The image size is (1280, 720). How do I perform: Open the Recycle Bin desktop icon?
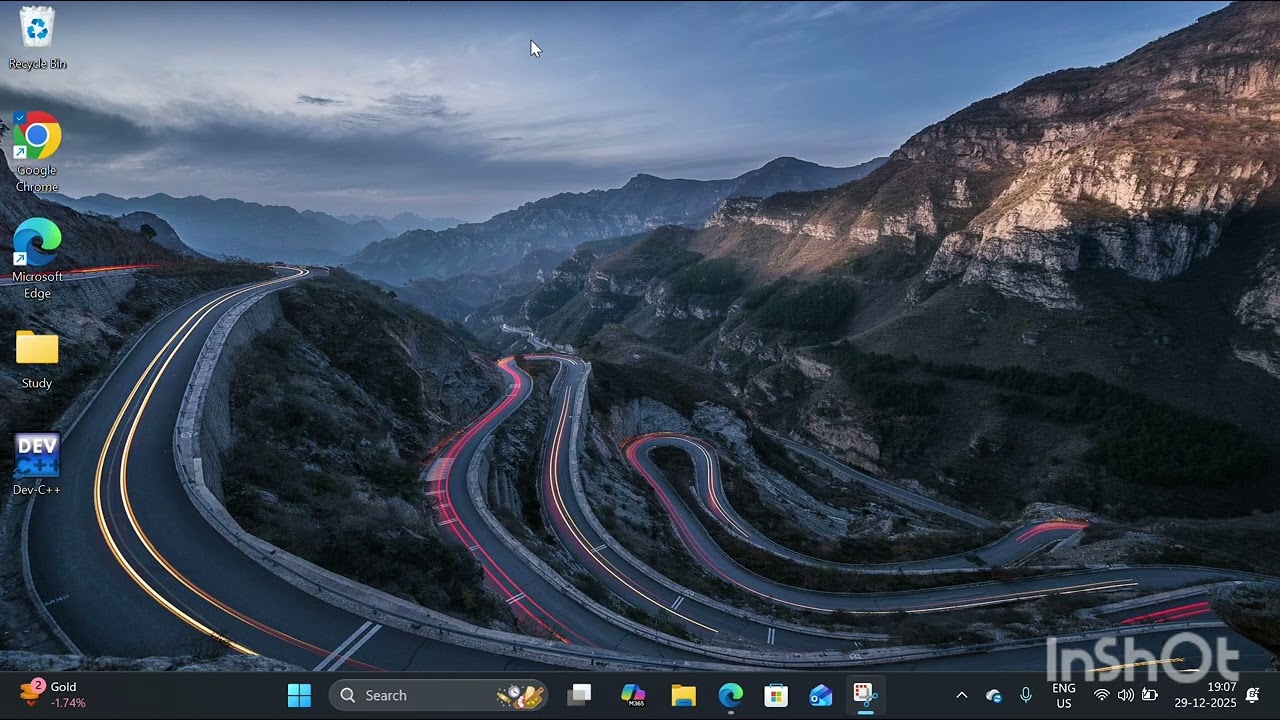(x=37, y=38)
